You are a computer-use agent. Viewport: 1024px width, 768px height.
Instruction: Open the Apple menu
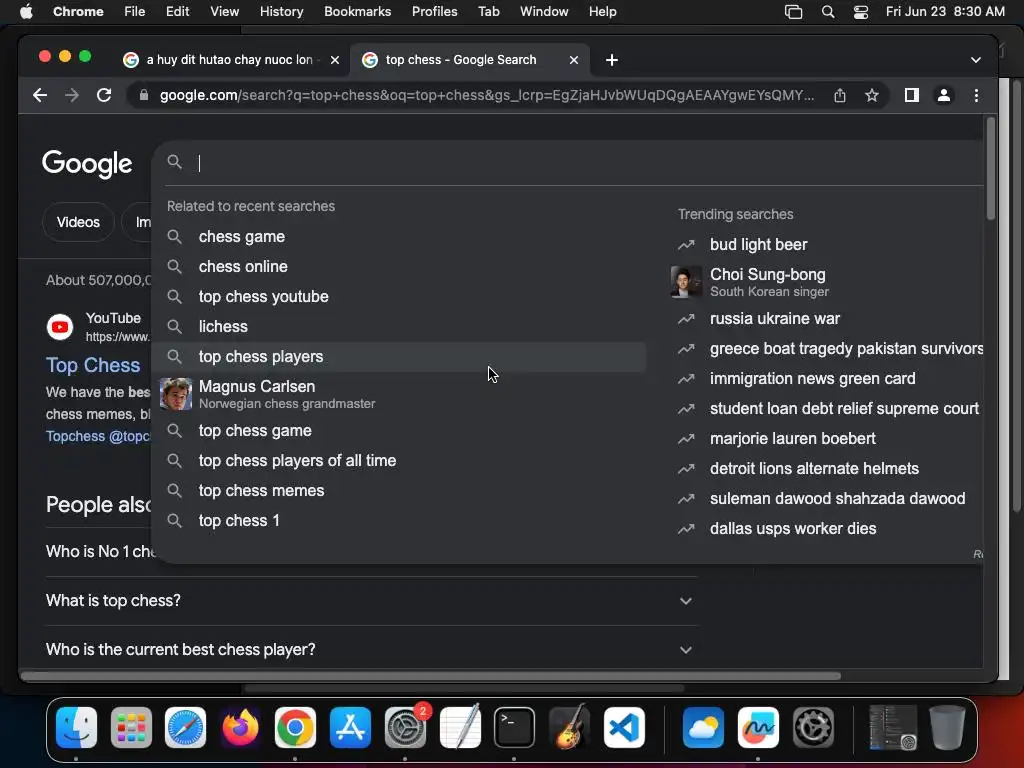point(26,12)
